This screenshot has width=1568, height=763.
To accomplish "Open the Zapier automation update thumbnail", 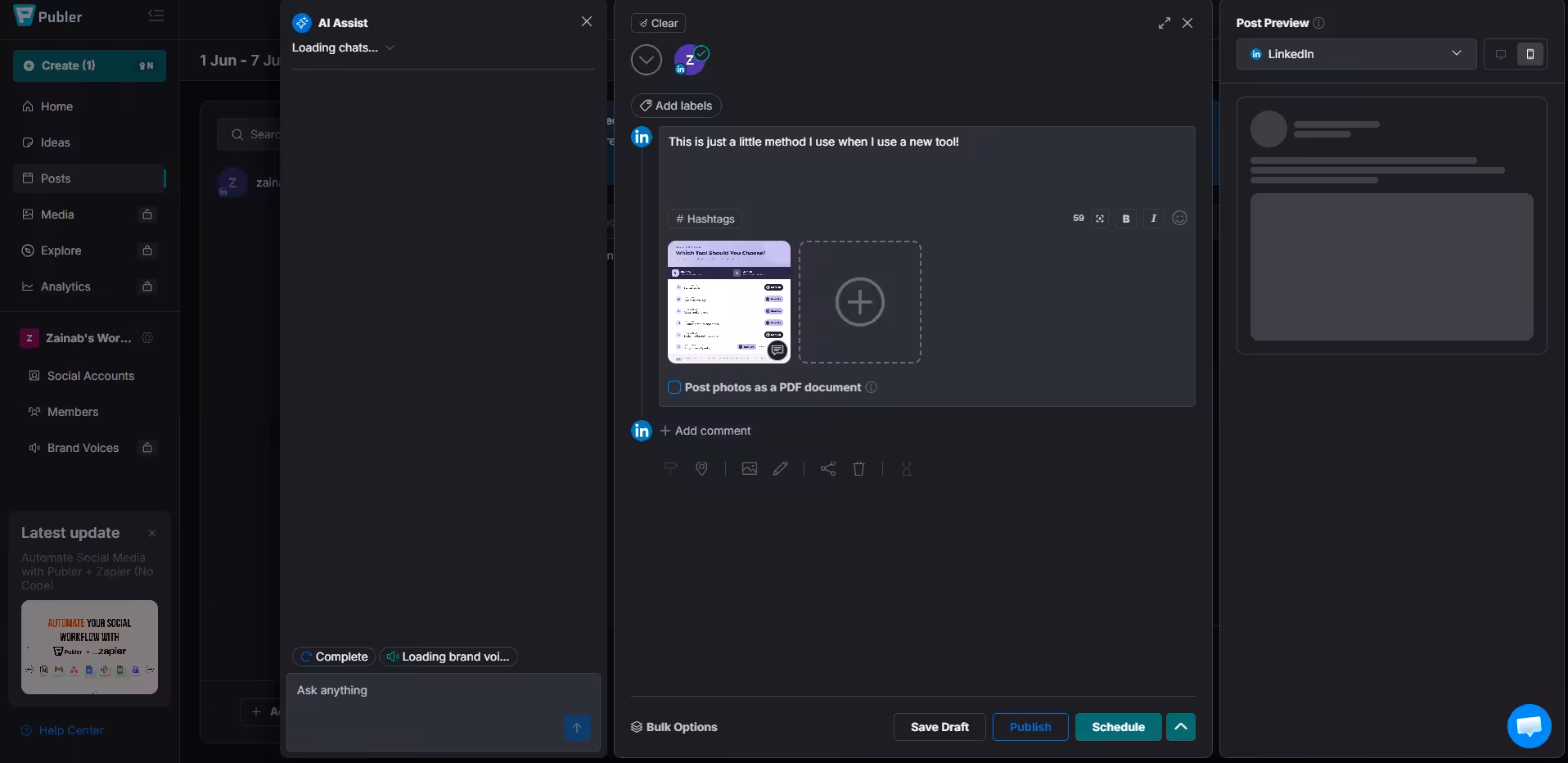I will [x=89, y=647].
